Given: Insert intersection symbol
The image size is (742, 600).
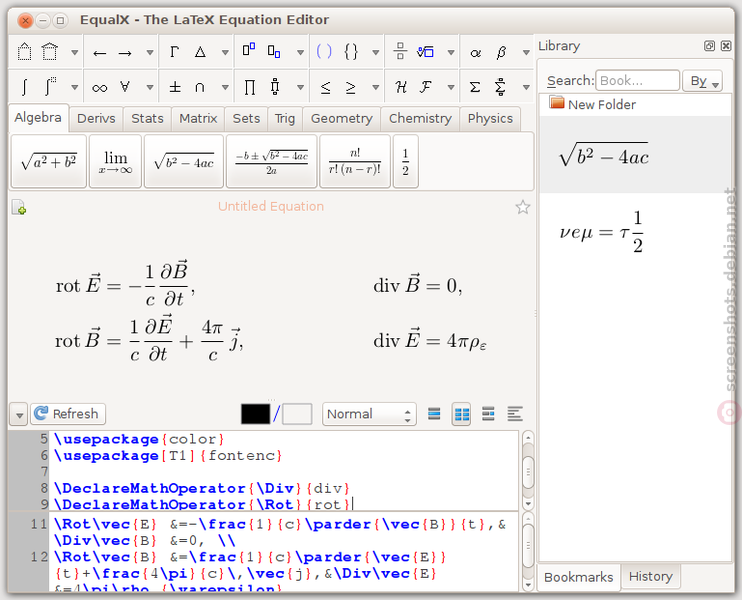Looking at the screenshot, I should 200,87.
